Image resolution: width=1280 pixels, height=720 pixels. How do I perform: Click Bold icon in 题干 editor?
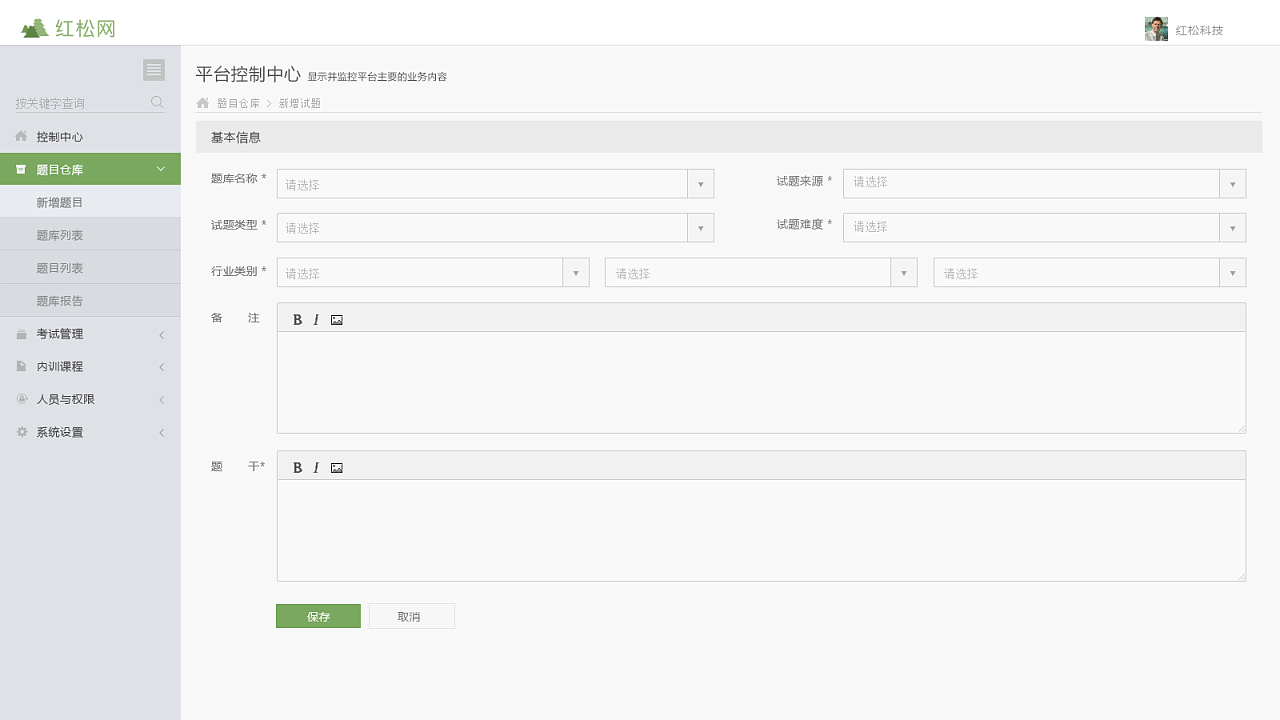[x=297, y=468]
